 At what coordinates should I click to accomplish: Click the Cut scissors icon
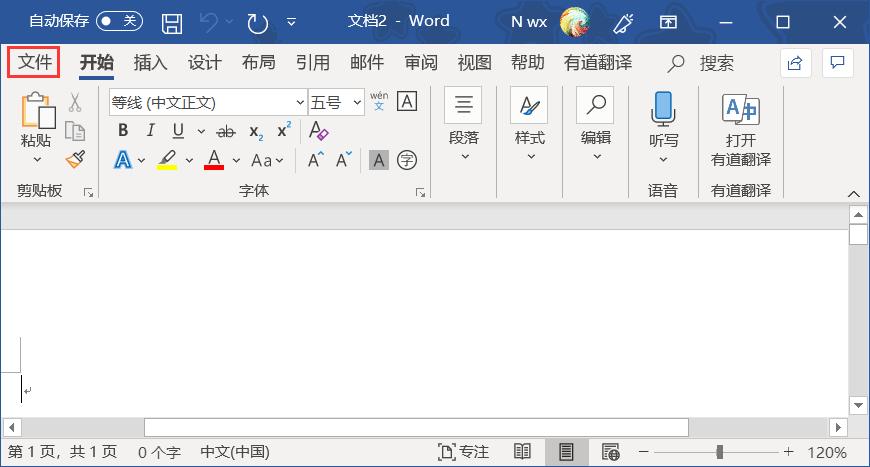(75, 103)
